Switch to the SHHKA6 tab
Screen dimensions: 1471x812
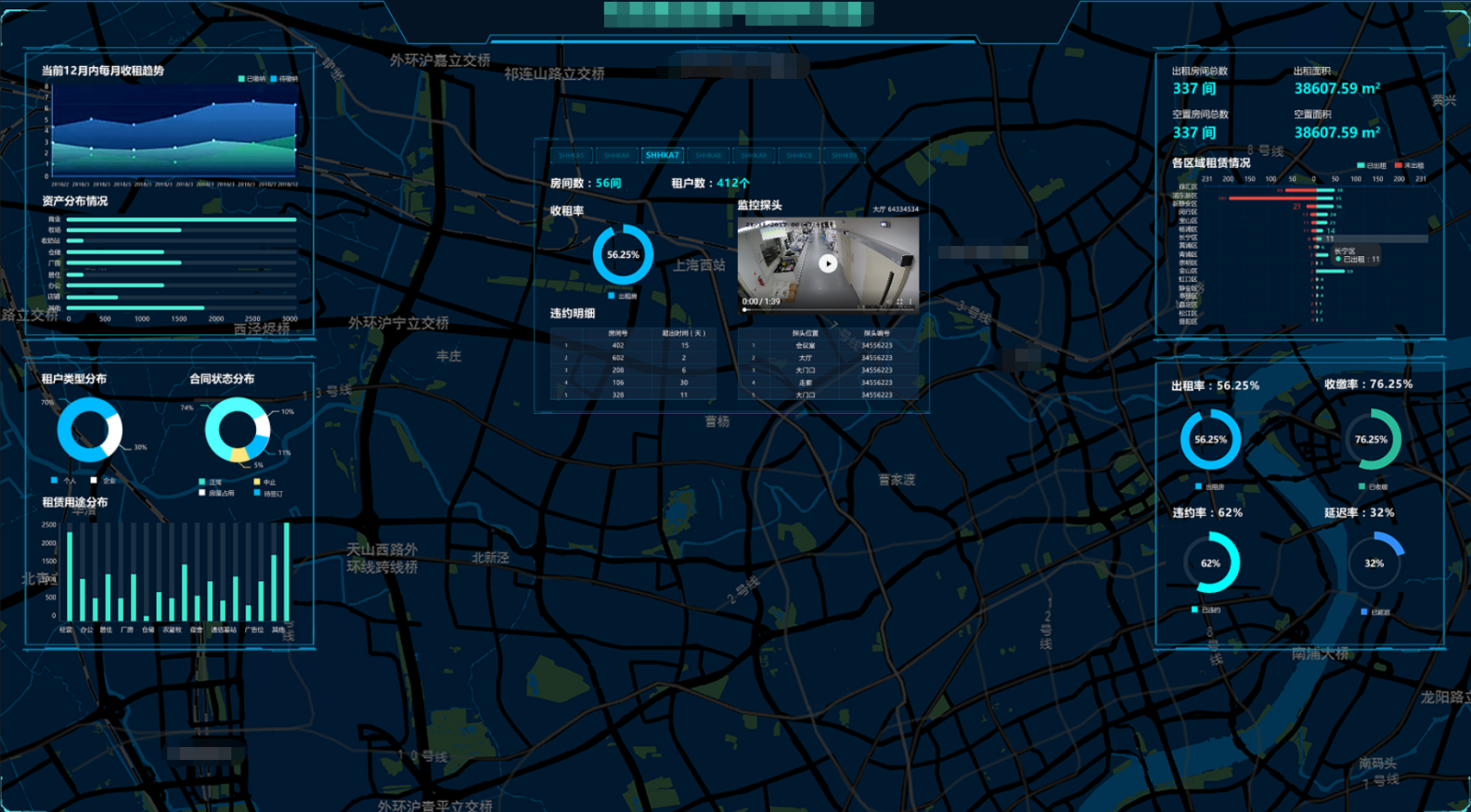pyautogui.click(x=617, y=156)
